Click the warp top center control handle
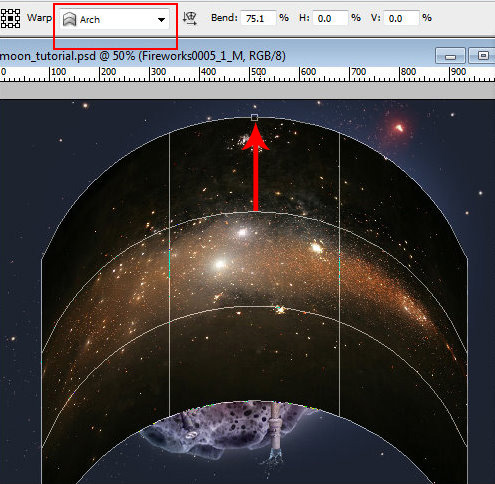 (255, 117)
